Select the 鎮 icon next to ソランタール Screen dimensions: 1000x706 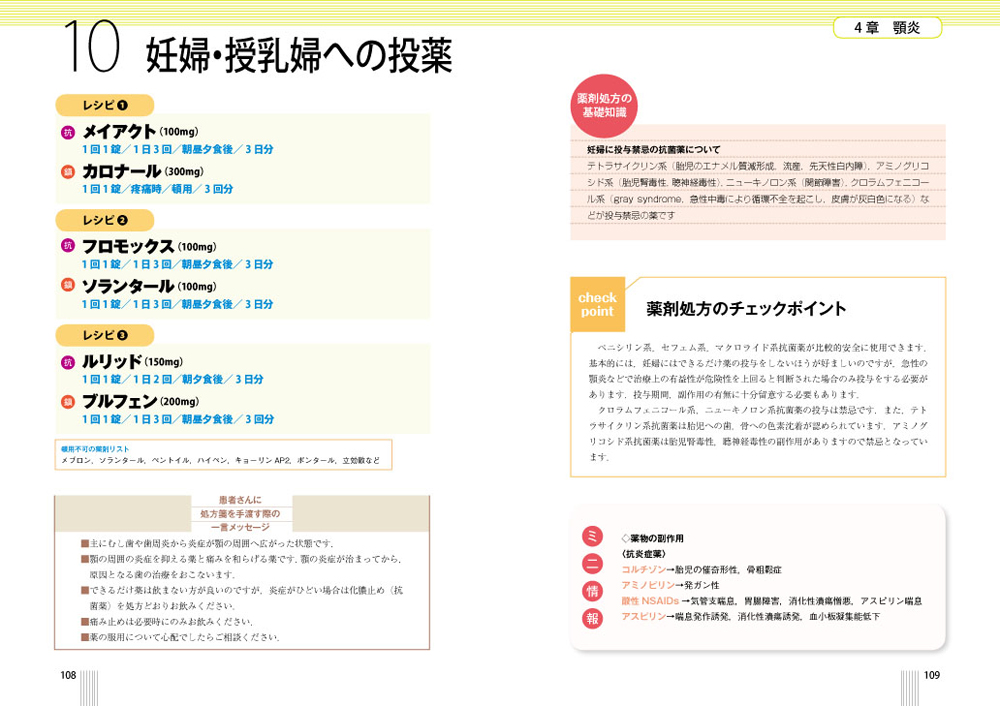(x=68, y=287)
